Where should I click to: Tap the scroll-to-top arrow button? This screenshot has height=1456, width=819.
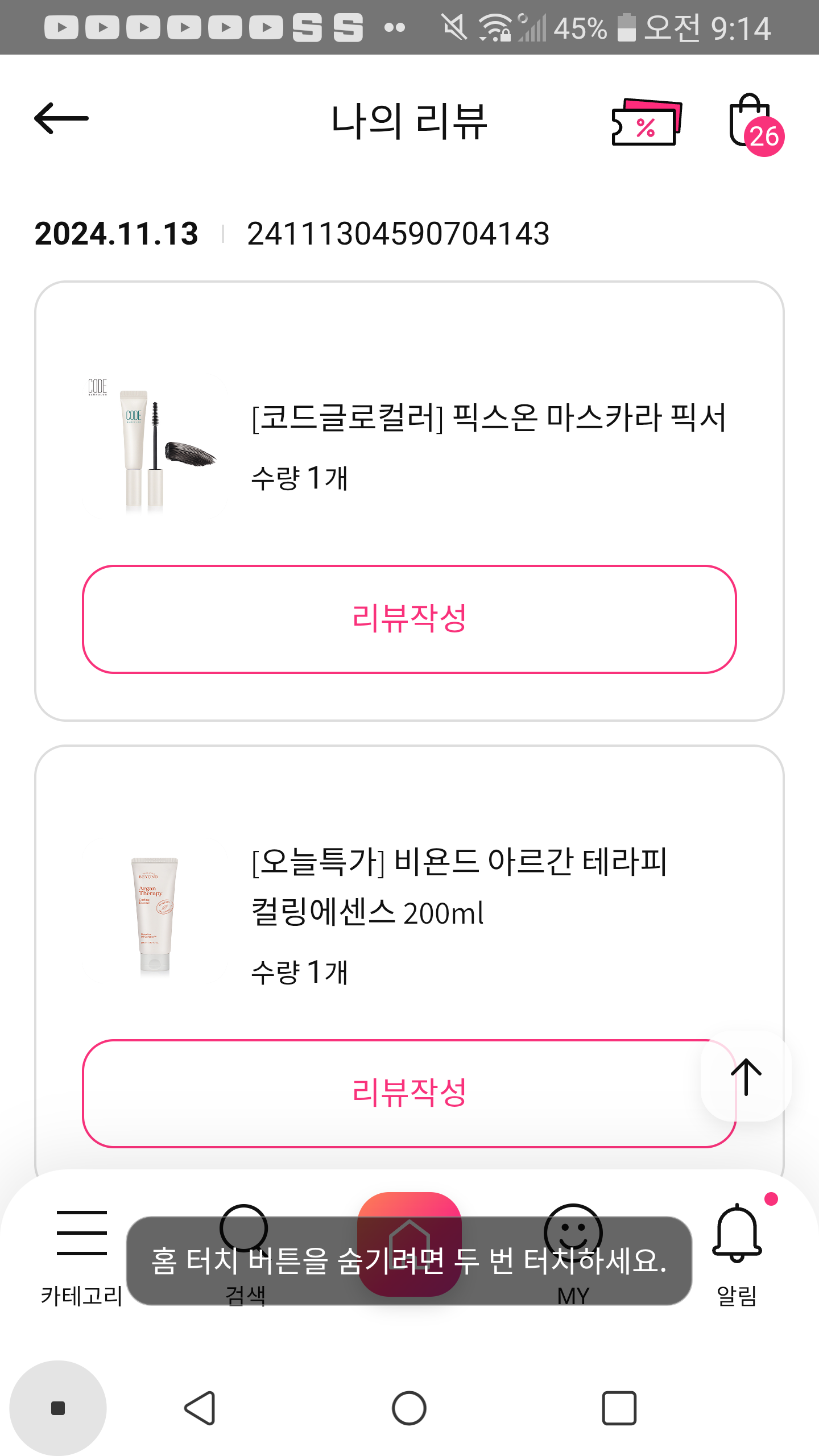[746, 1077]
